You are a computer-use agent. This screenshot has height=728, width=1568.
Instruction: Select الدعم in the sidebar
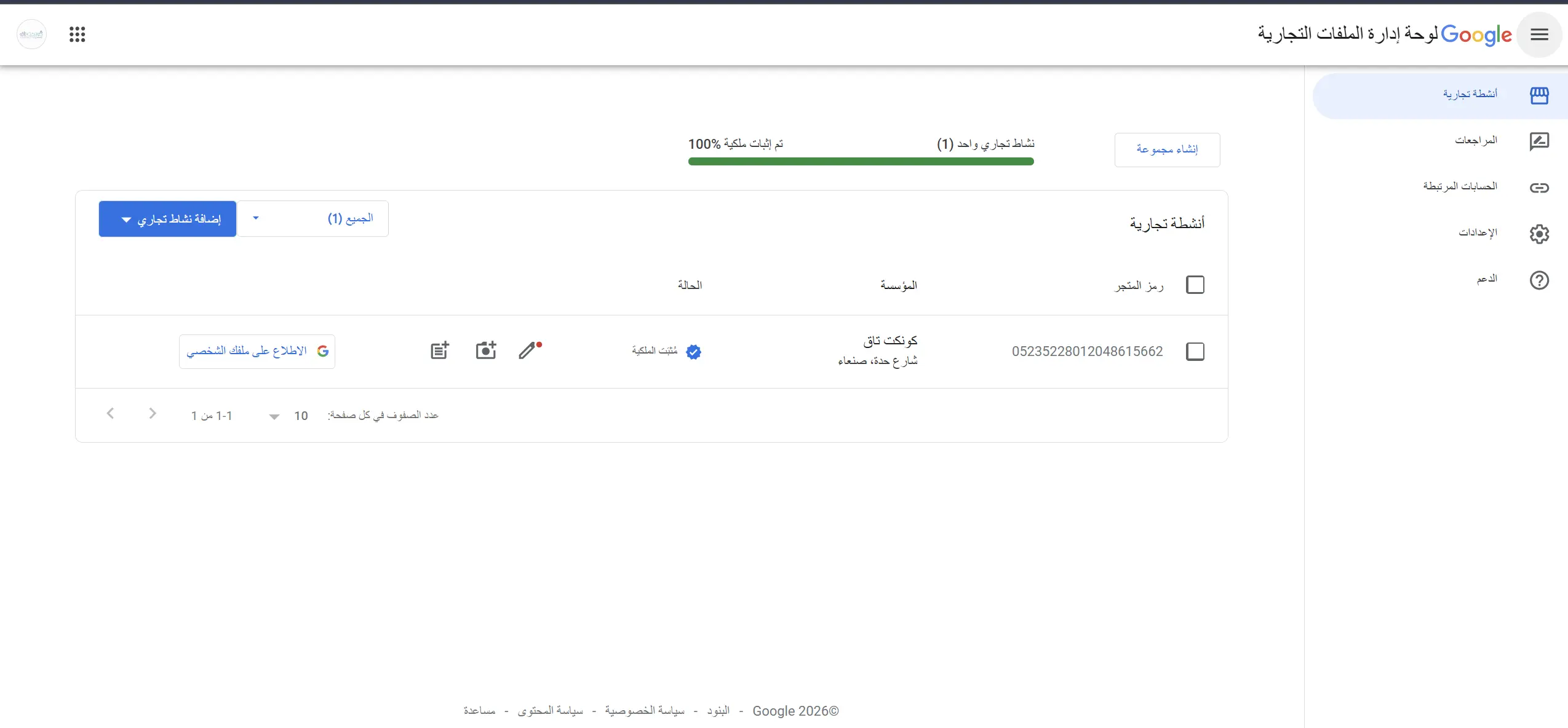tap(1440, 280)
